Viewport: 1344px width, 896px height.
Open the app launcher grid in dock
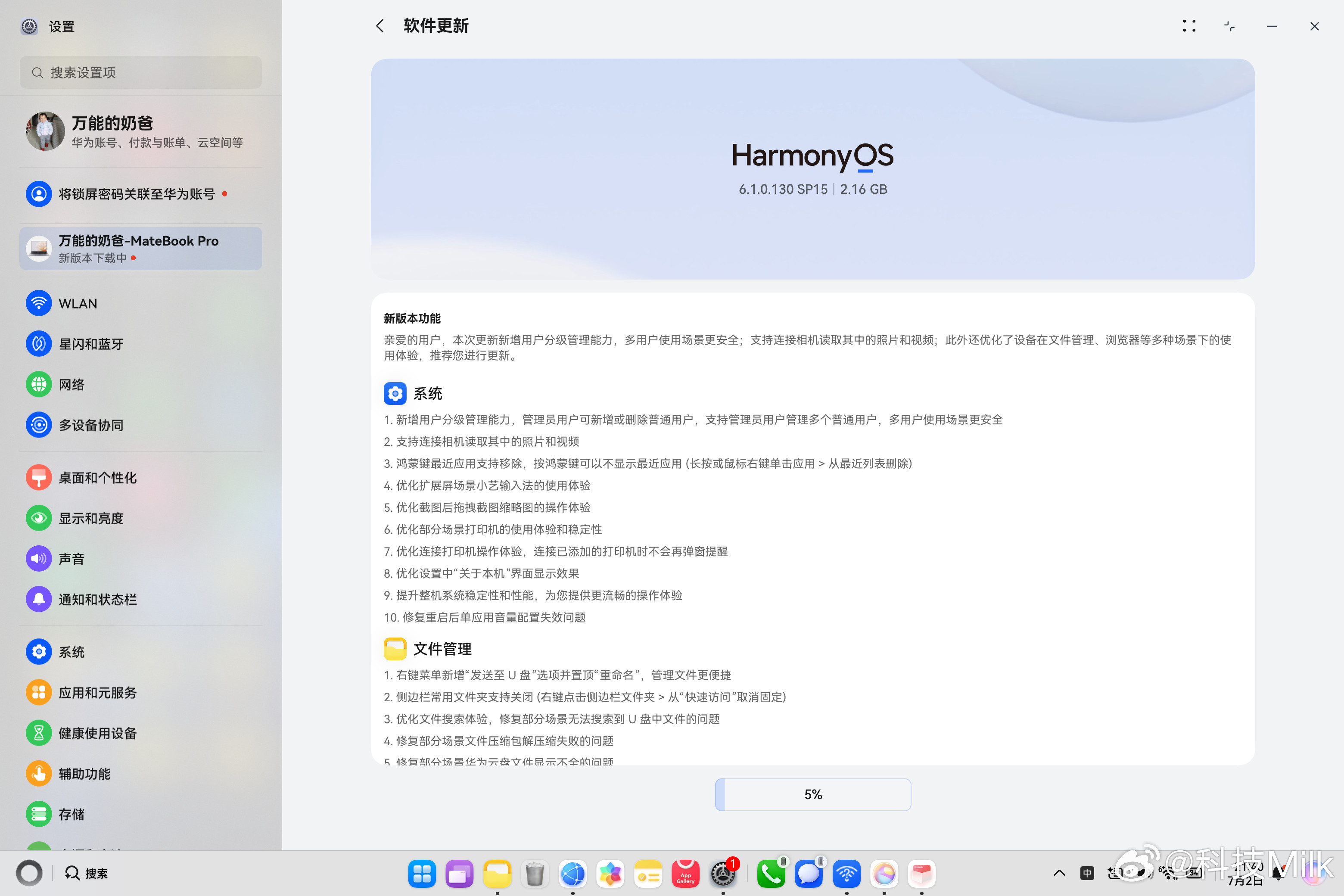click(x=422, y=874)
